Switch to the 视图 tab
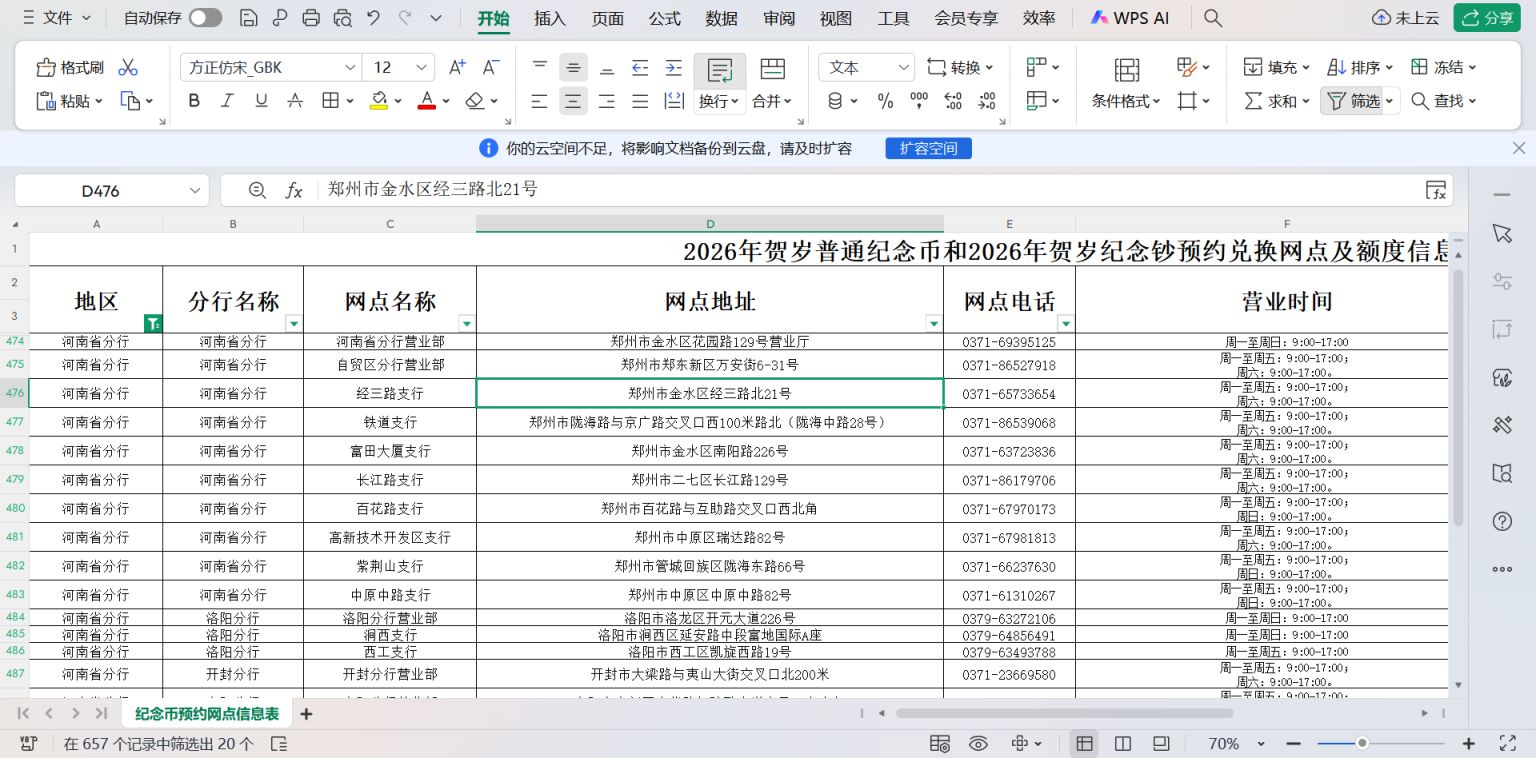The height and width of the screenshot is (758, 1536). (x=836, y=18)
